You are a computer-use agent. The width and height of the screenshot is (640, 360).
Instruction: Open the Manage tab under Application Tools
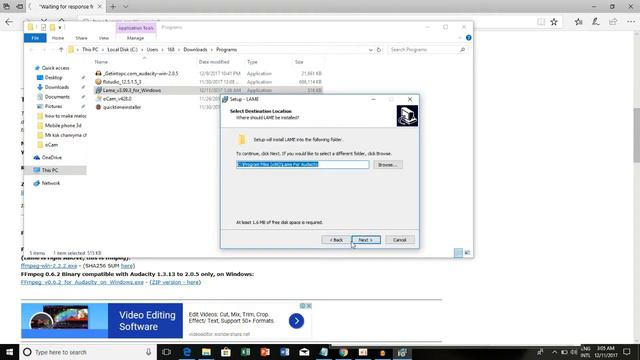136,38
